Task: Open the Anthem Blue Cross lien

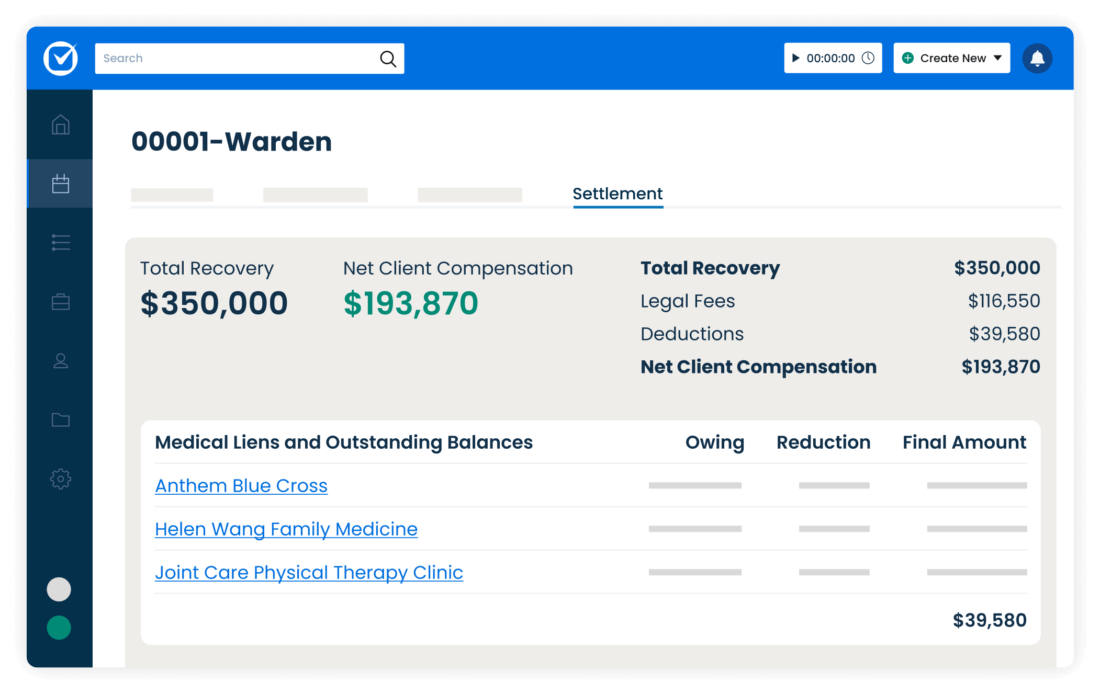Action: click(241, 485)
